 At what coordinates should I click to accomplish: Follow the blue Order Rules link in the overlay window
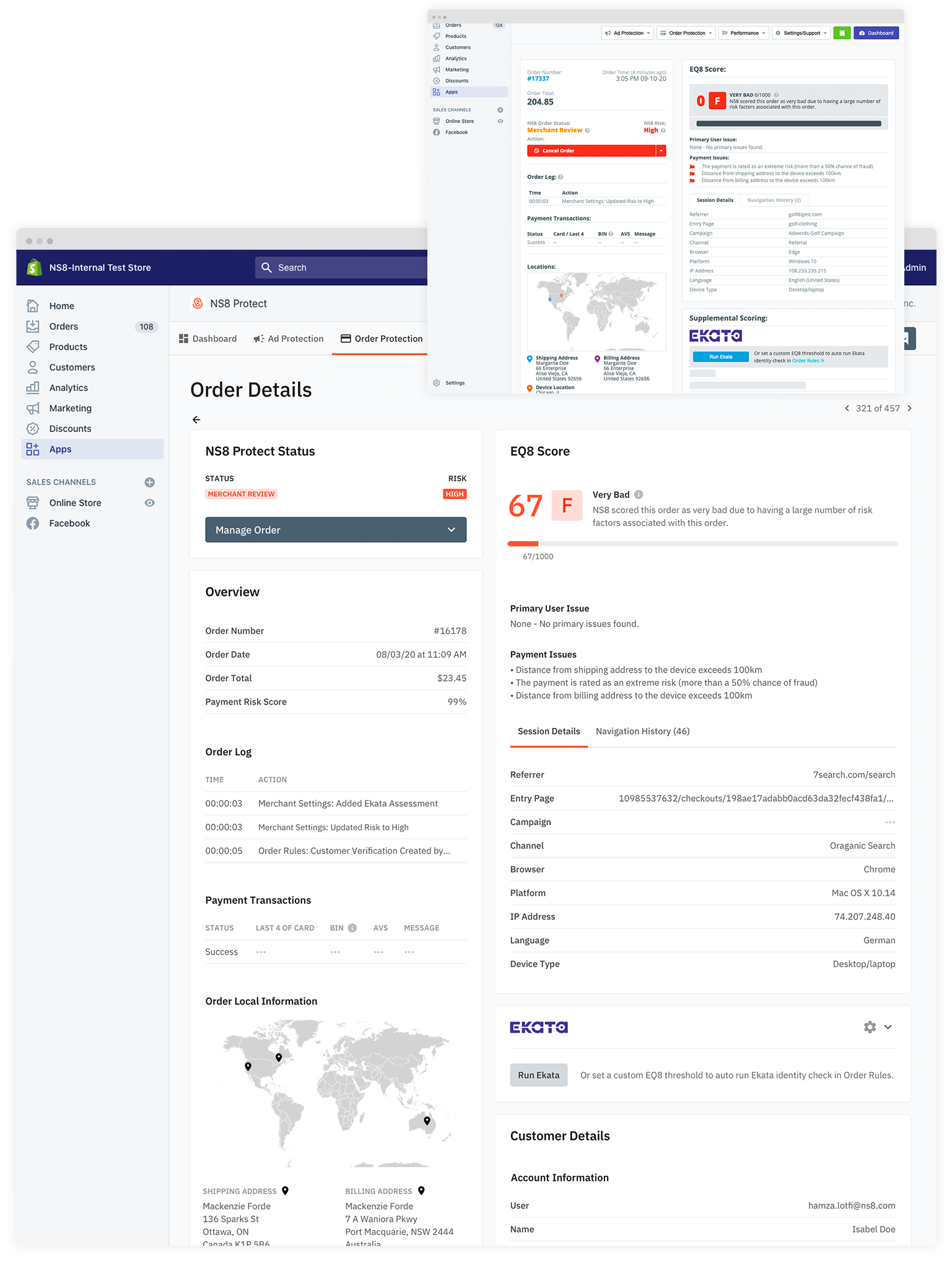[x=808, y=361]
